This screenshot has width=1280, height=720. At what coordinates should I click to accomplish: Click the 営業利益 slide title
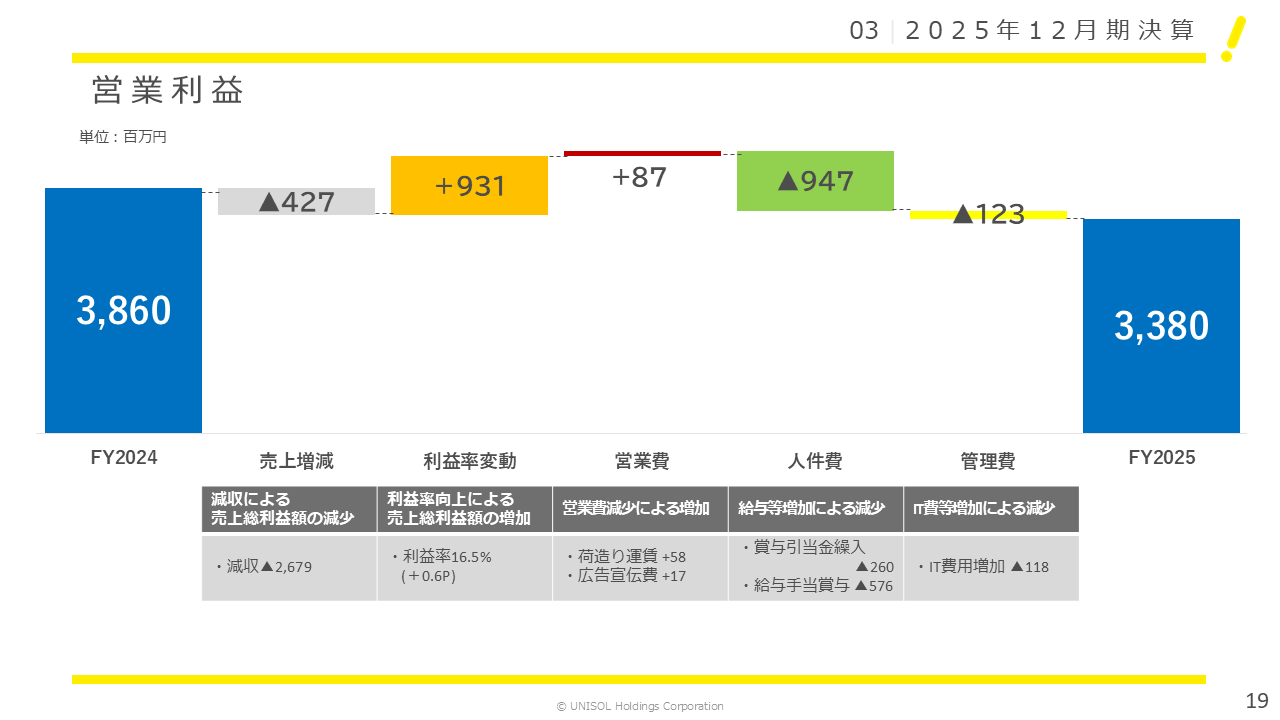(167, 90)
